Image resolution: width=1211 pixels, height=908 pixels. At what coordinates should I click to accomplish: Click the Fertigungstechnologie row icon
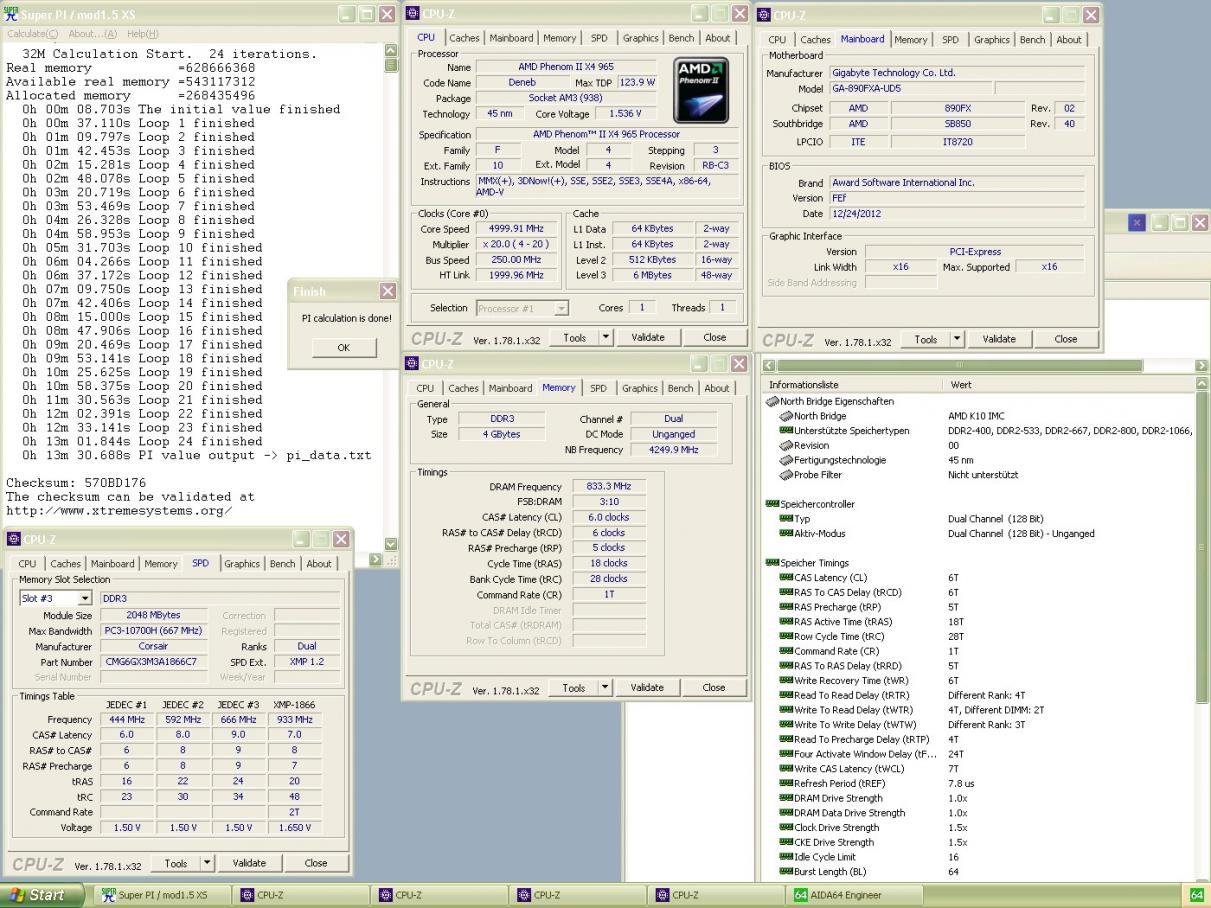786,460
